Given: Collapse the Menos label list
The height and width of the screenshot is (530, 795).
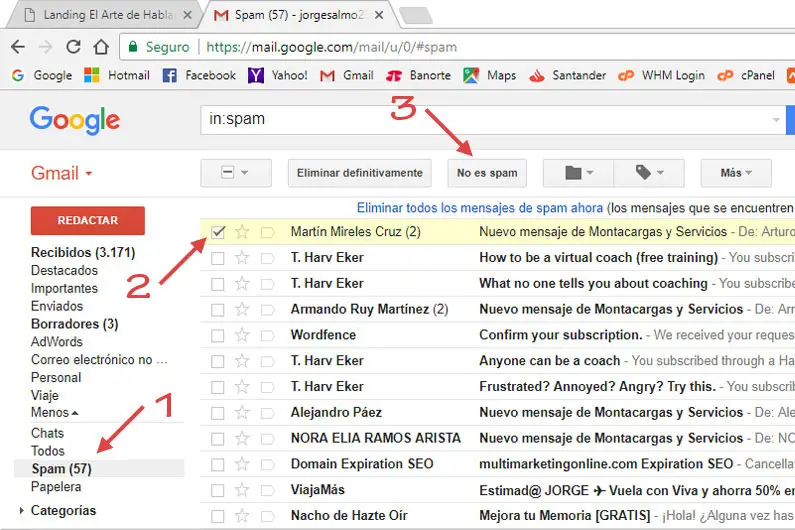Looking at the screenshot, I should point(54,413).
